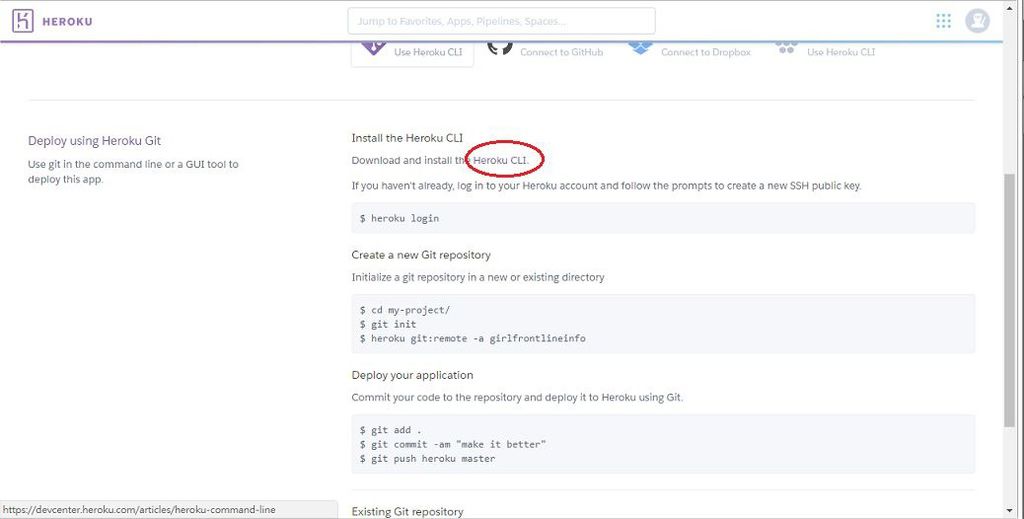This screenshot has height=519, width=1024.
Task: Click the 'Create a new Git repository' heading
Action: coord(421,255)
